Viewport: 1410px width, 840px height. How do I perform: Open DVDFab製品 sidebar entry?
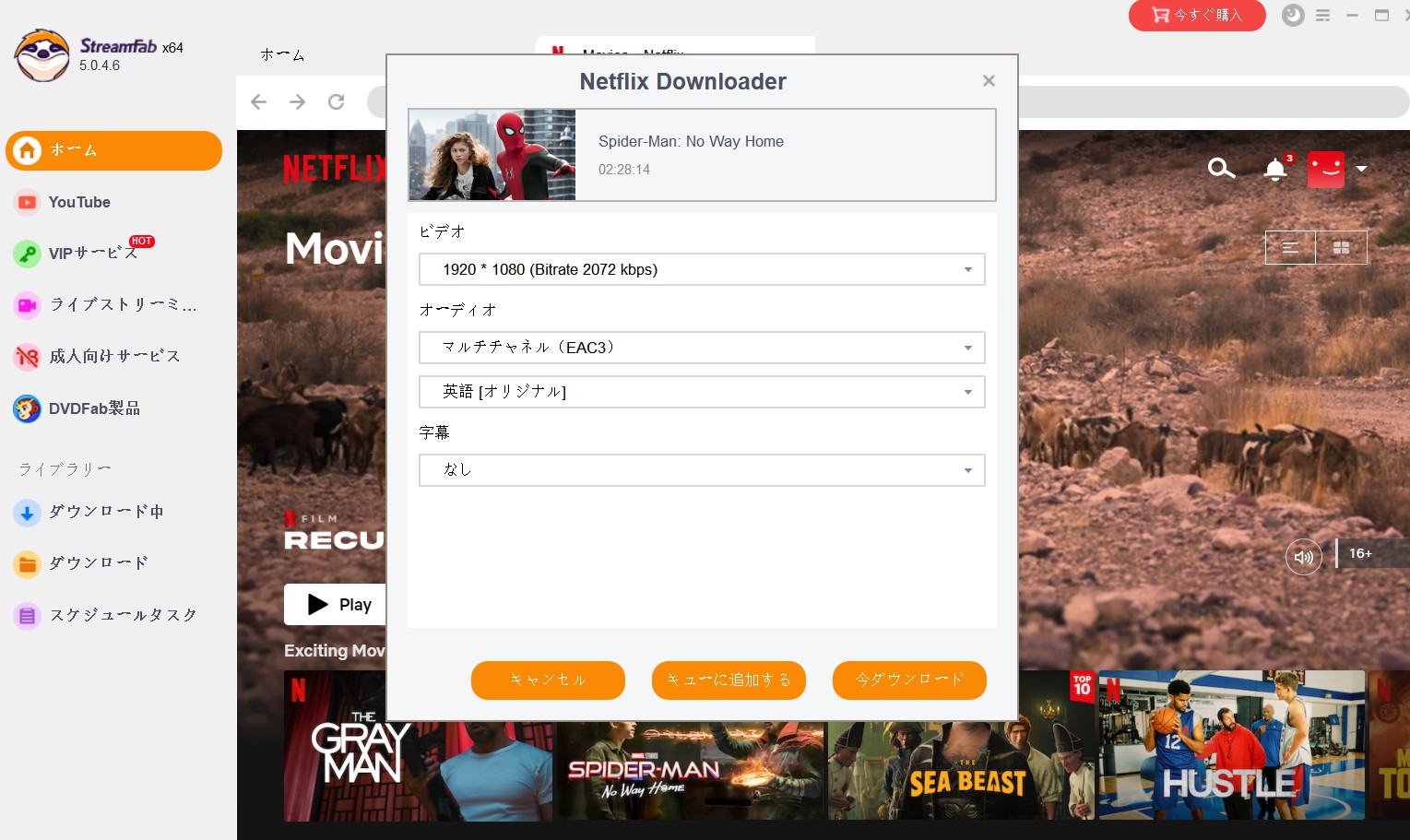pyautogui.click(x=93, y=408)
